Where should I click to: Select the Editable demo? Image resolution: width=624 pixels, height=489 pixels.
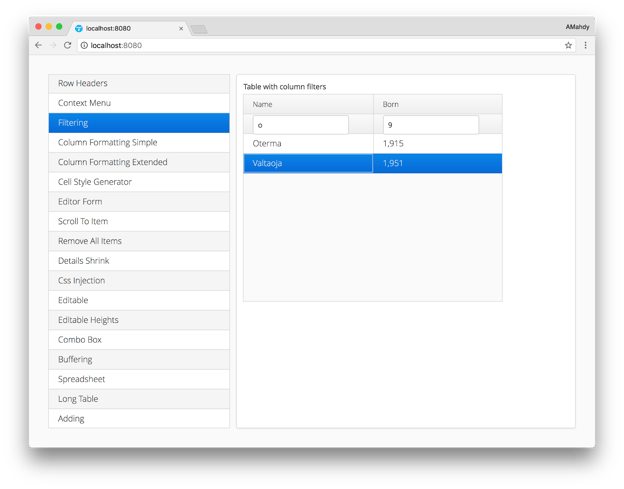coord(139,300)
